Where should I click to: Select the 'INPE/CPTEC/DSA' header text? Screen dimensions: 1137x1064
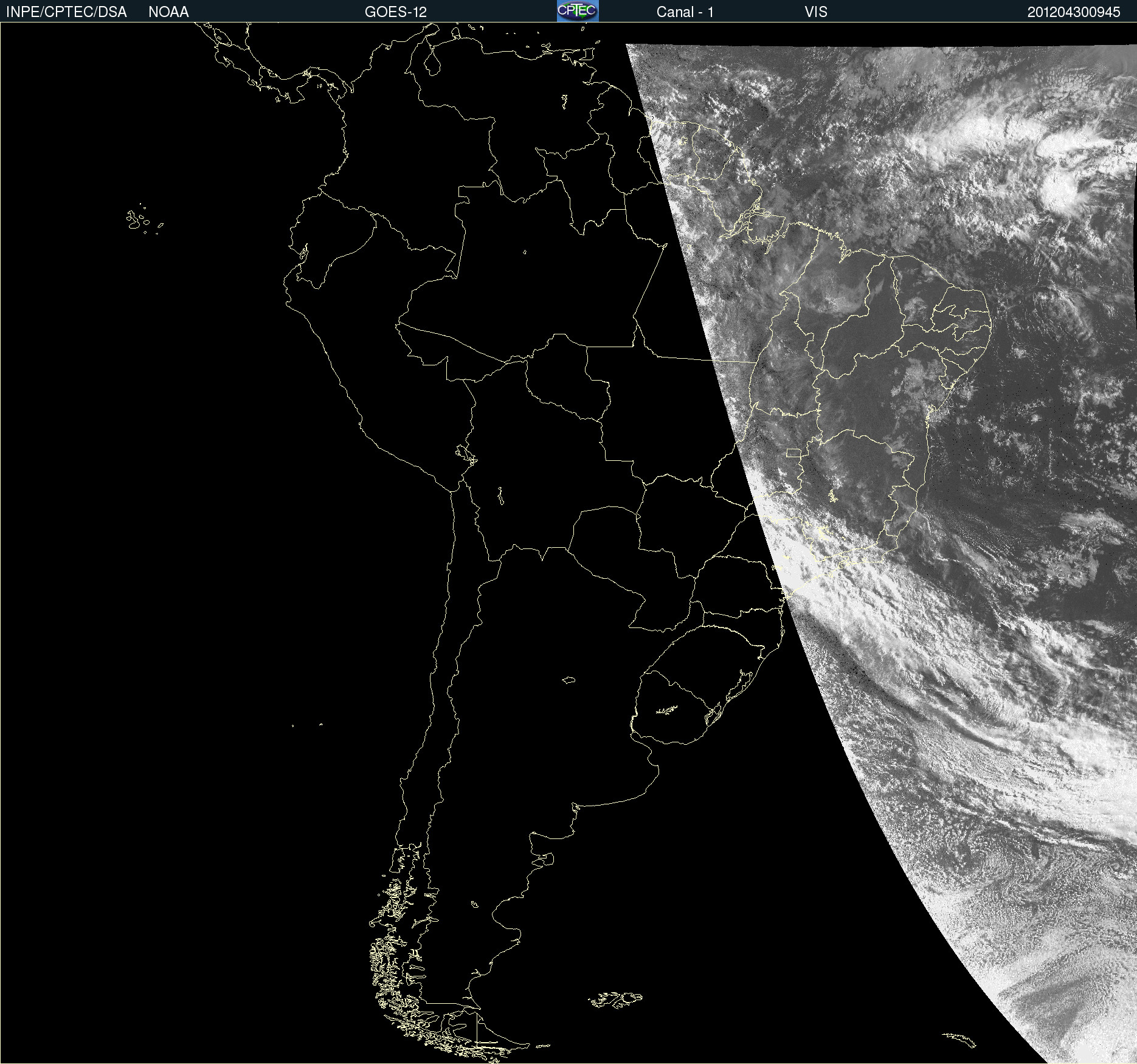66,12
